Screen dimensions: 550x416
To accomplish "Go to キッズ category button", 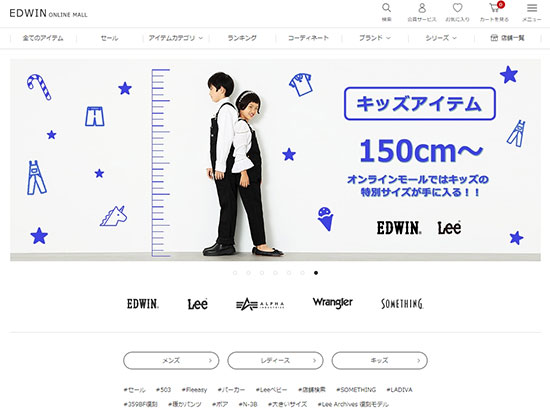I will coord(380,360).
